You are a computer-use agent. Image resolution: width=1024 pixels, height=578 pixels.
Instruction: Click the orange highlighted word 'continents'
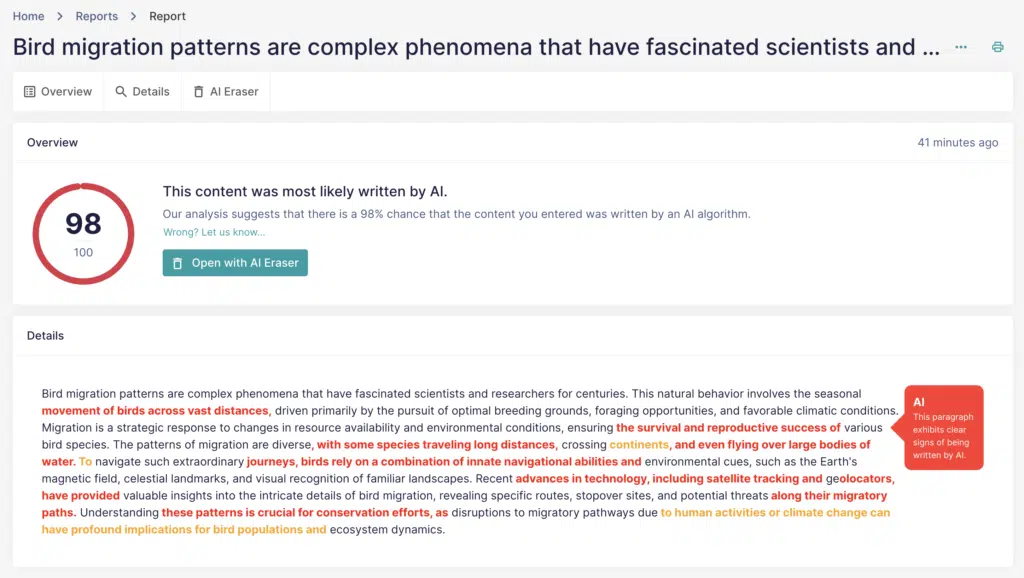(639, 445)
